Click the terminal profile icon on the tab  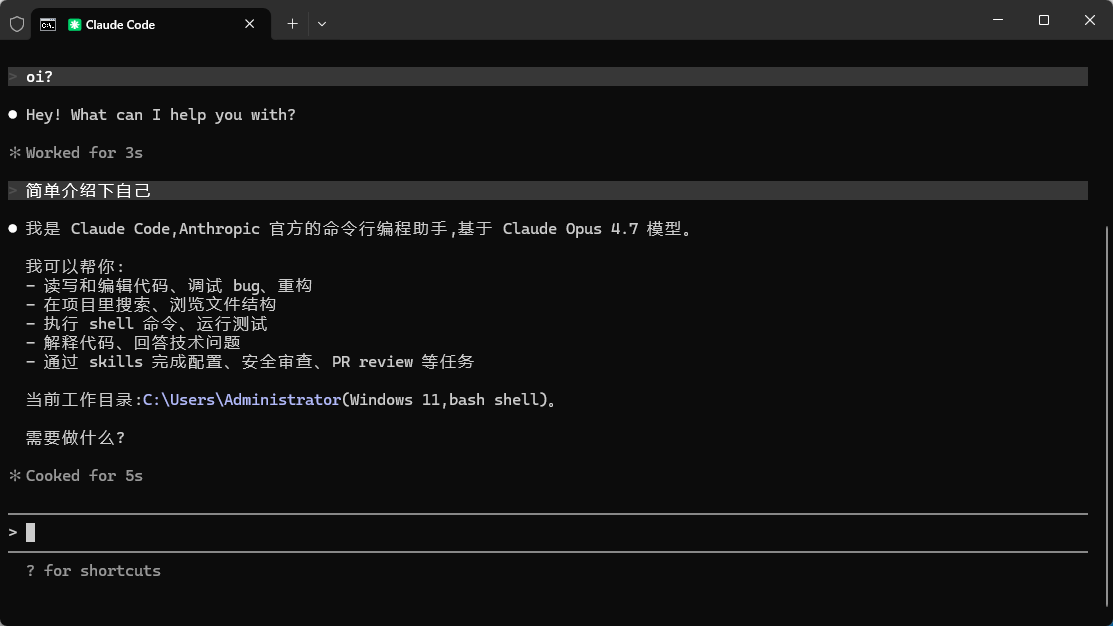[x=48, y=25]
